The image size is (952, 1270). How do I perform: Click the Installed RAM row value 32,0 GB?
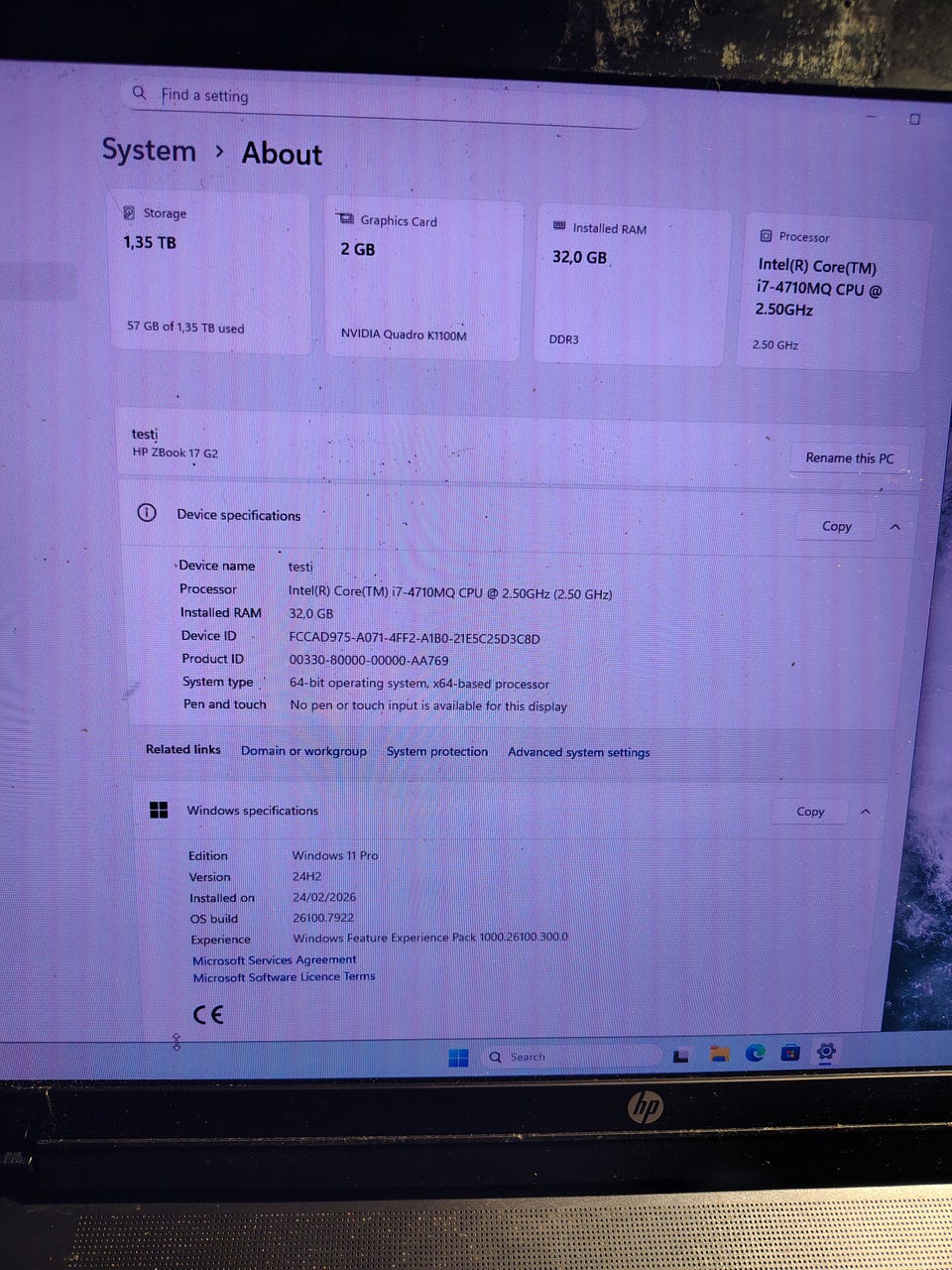tap(311, 613)
